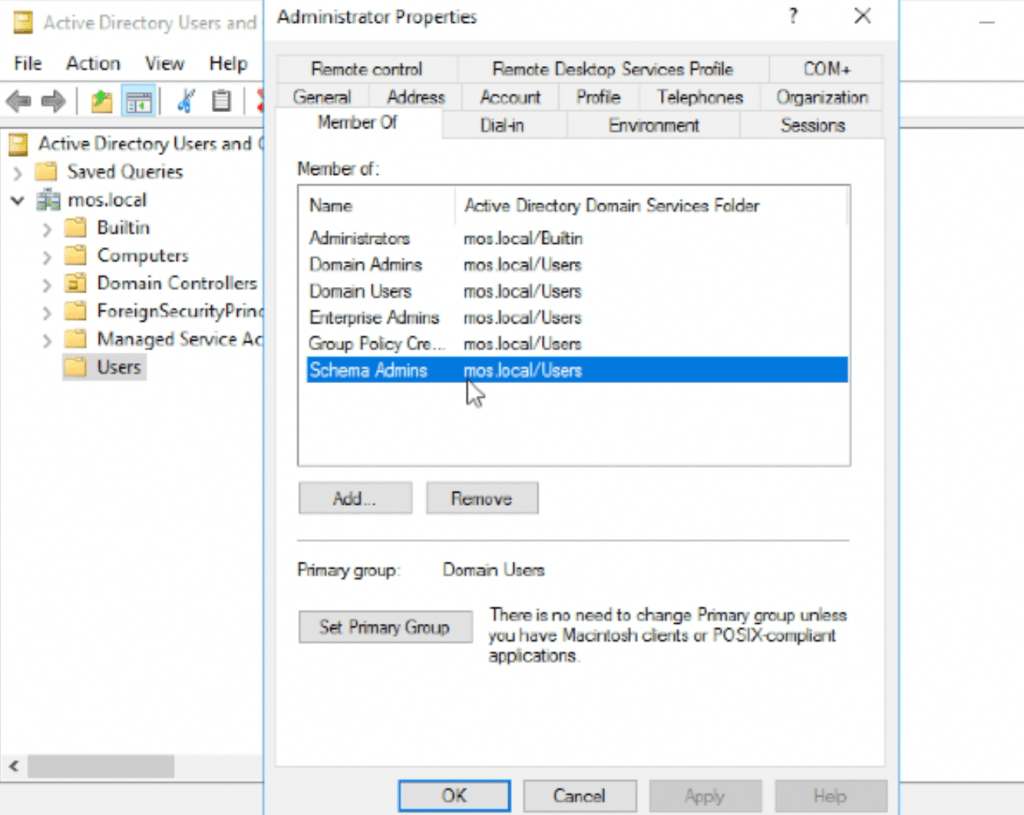Open the Action menu
Viewport: 1024px width, 815px height.
click(x=92, y=63)
